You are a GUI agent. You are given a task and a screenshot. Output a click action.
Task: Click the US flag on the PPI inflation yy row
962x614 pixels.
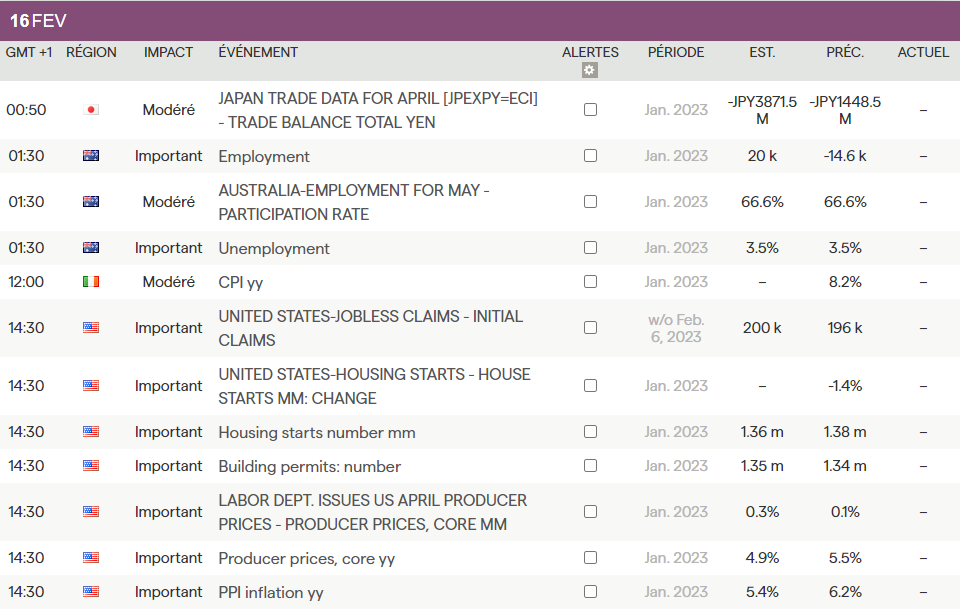tap(91, 592)
